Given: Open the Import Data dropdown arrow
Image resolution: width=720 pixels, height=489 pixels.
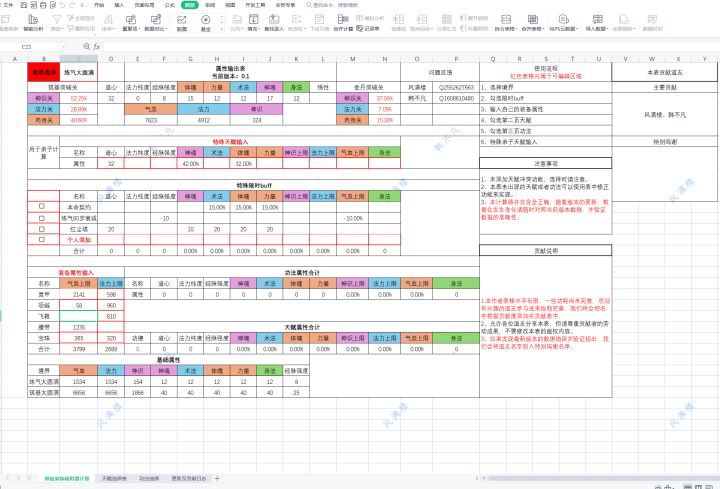Looking at the screenshot, I should 608,29.
